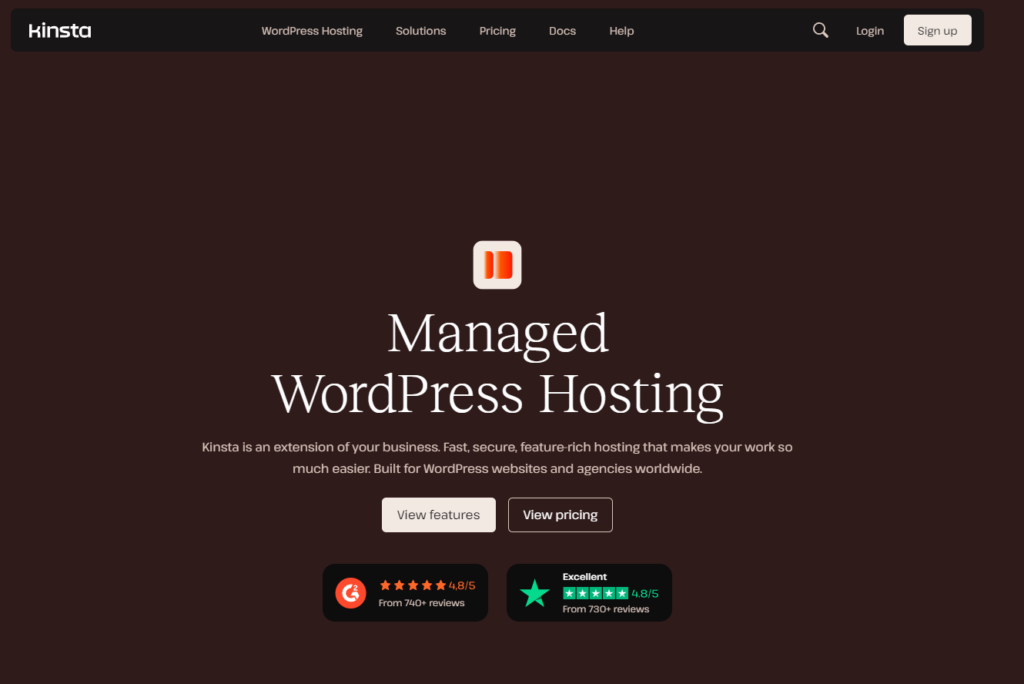Click the View features button

click(438, 515)
